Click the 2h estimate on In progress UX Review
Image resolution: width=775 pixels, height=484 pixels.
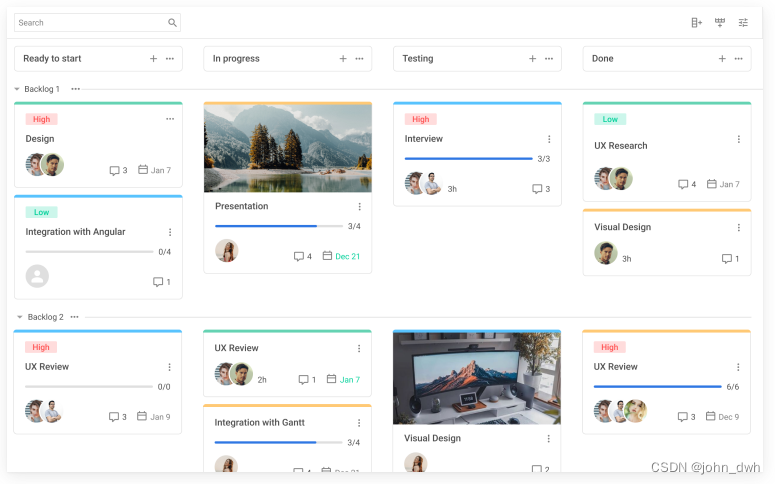pos(262,380)
